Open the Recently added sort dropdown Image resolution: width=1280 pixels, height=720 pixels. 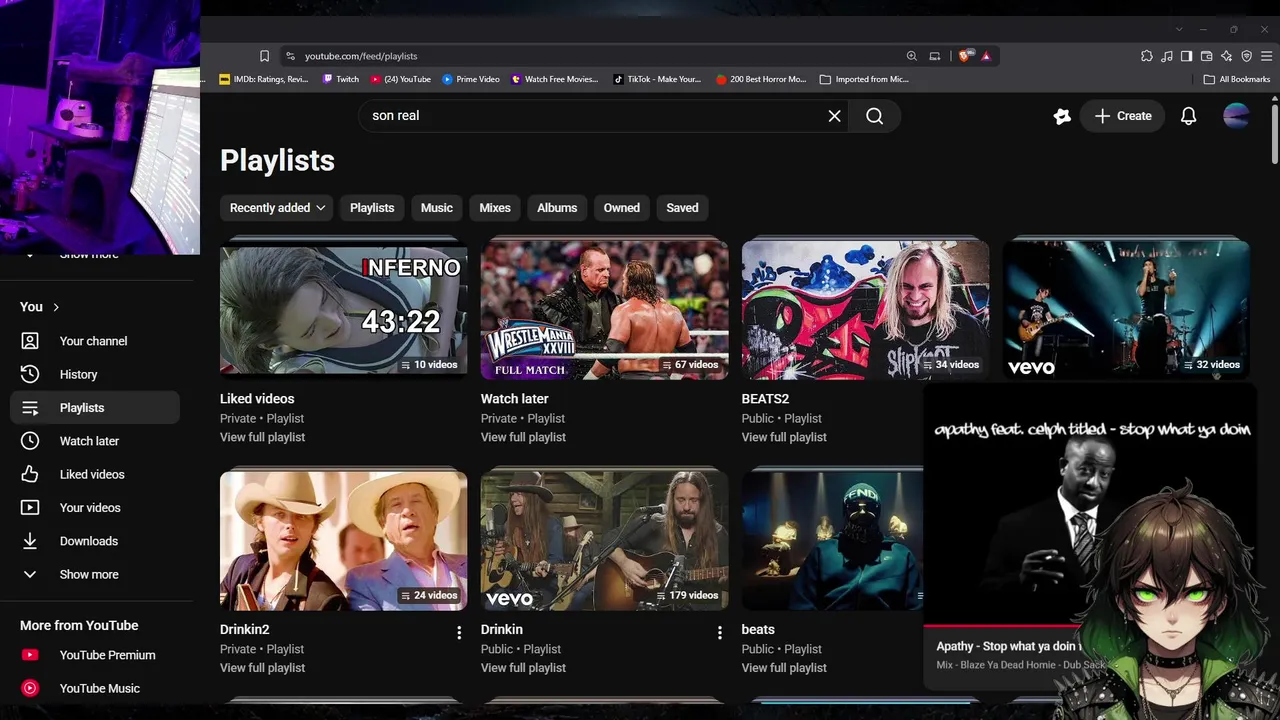[278, 208]
